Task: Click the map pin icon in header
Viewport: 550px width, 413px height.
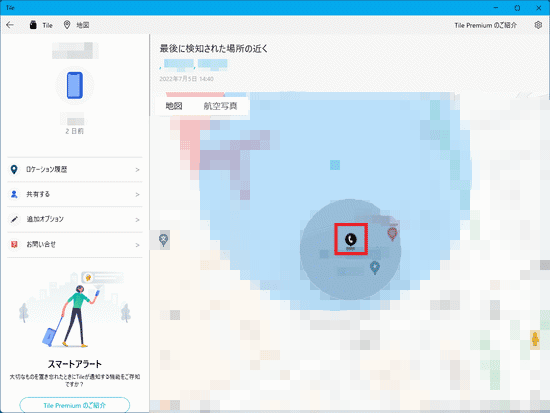Action: pos(67,25)
